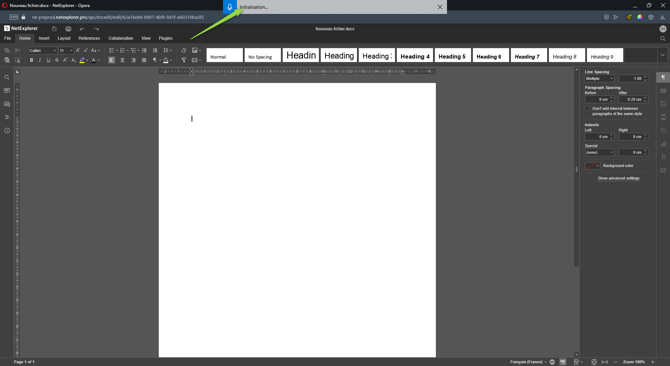Click the Save document icon
The image size is (670, 366).
click(54, 29)
